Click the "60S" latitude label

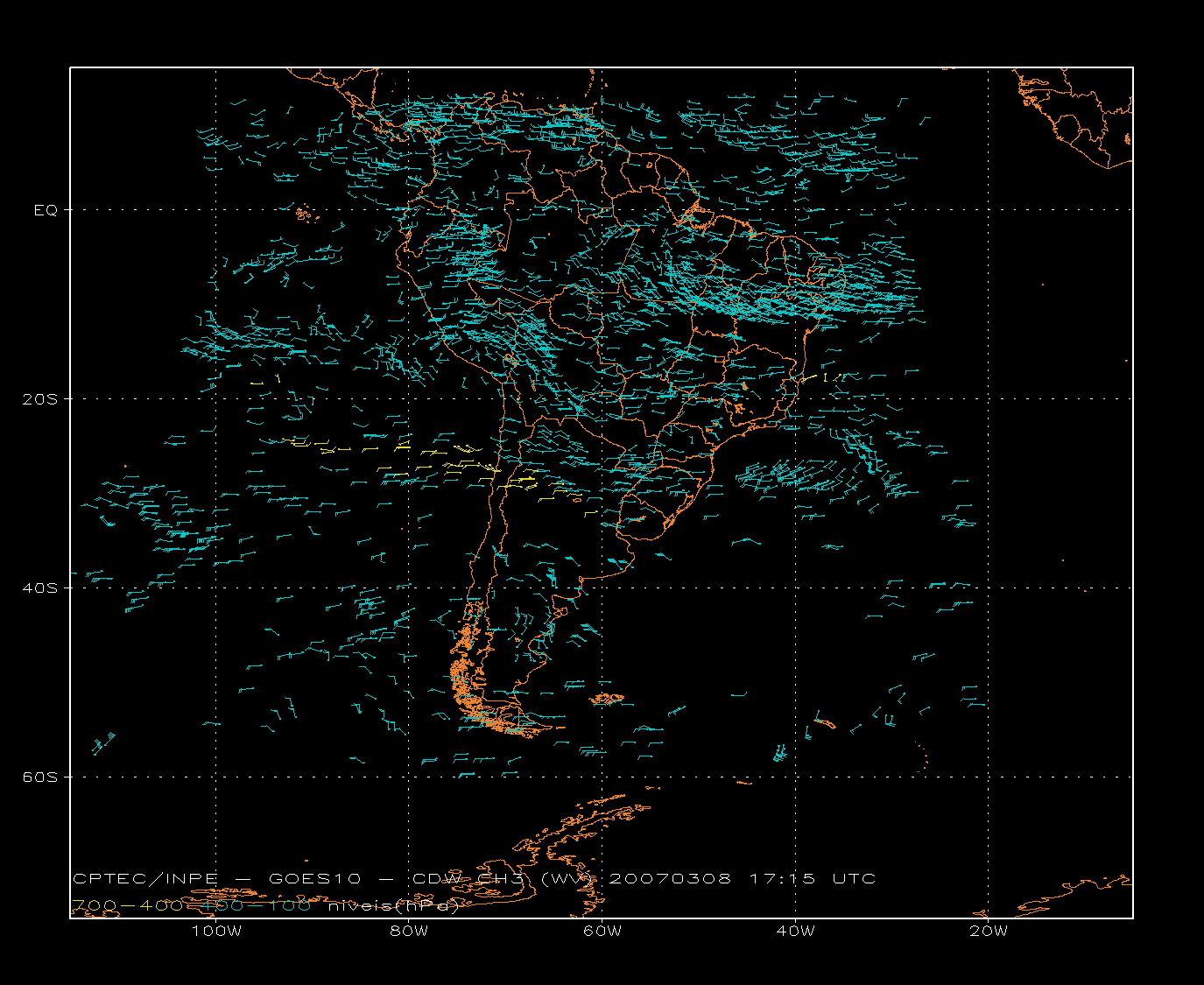[40, 777]
